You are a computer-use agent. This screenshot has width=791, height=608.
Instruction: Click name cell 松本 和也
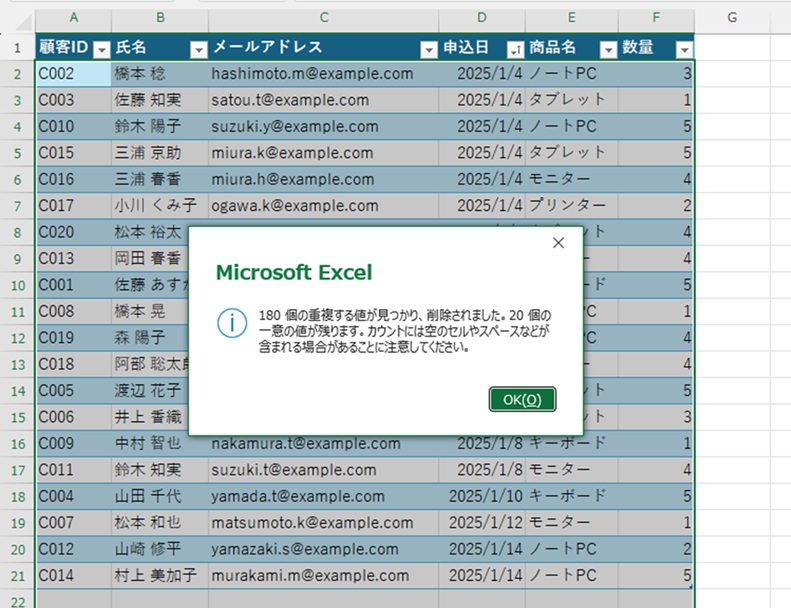160,523
